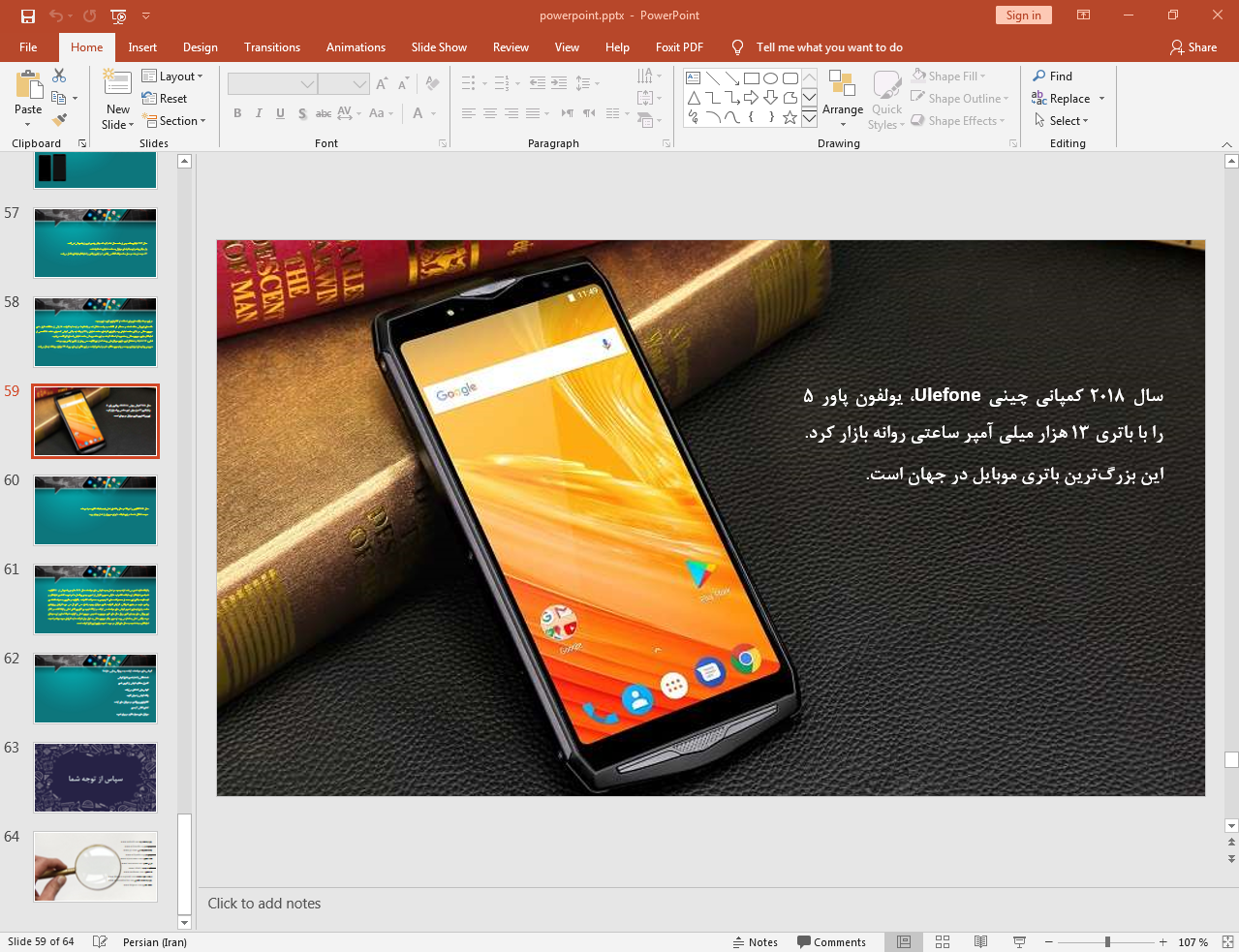
Task: Open the Section dropdown
Action: coord(174,120)
